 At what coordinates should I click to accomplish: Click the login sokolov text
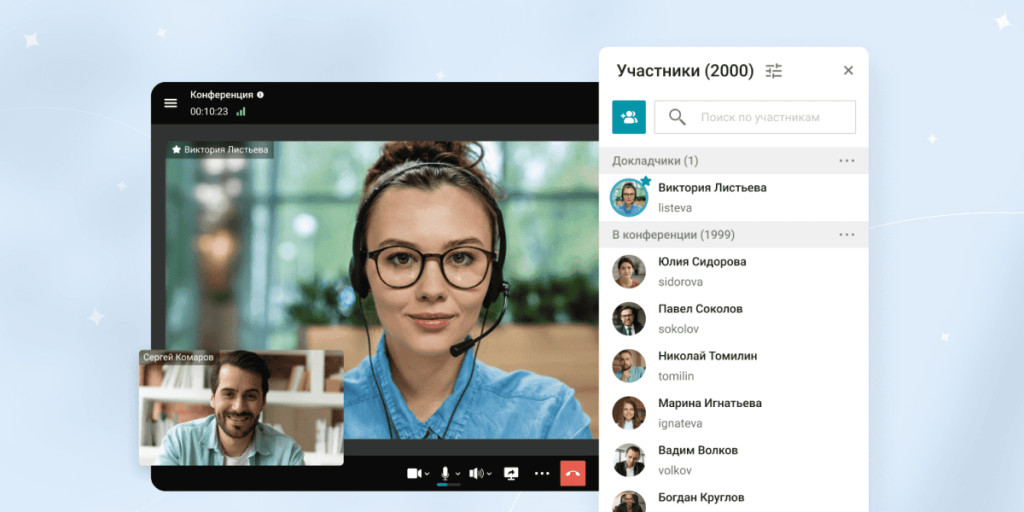678,329
